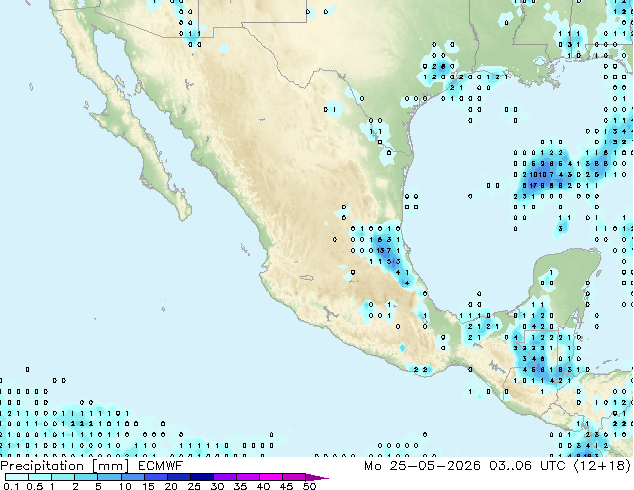Click the 15–20 mm blue legend swatch
Image resolution: width=634 pixels, height=490 pixels.
click(x=156, y=477)
